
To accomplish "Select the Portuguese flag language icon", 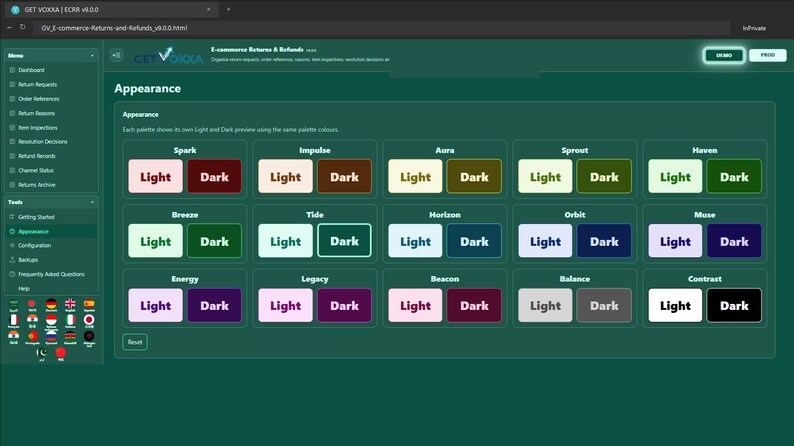I will tap(32, 336).
